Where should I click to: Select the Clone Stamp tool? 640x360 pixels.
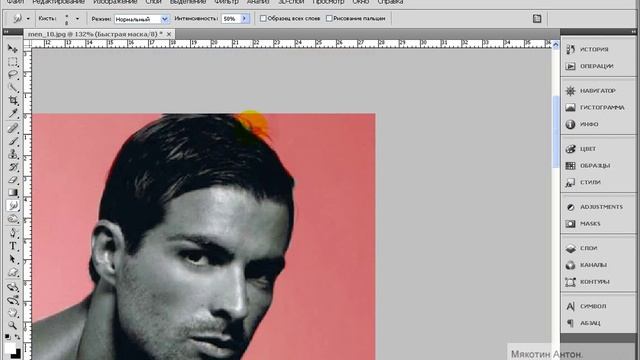point(13,154)
